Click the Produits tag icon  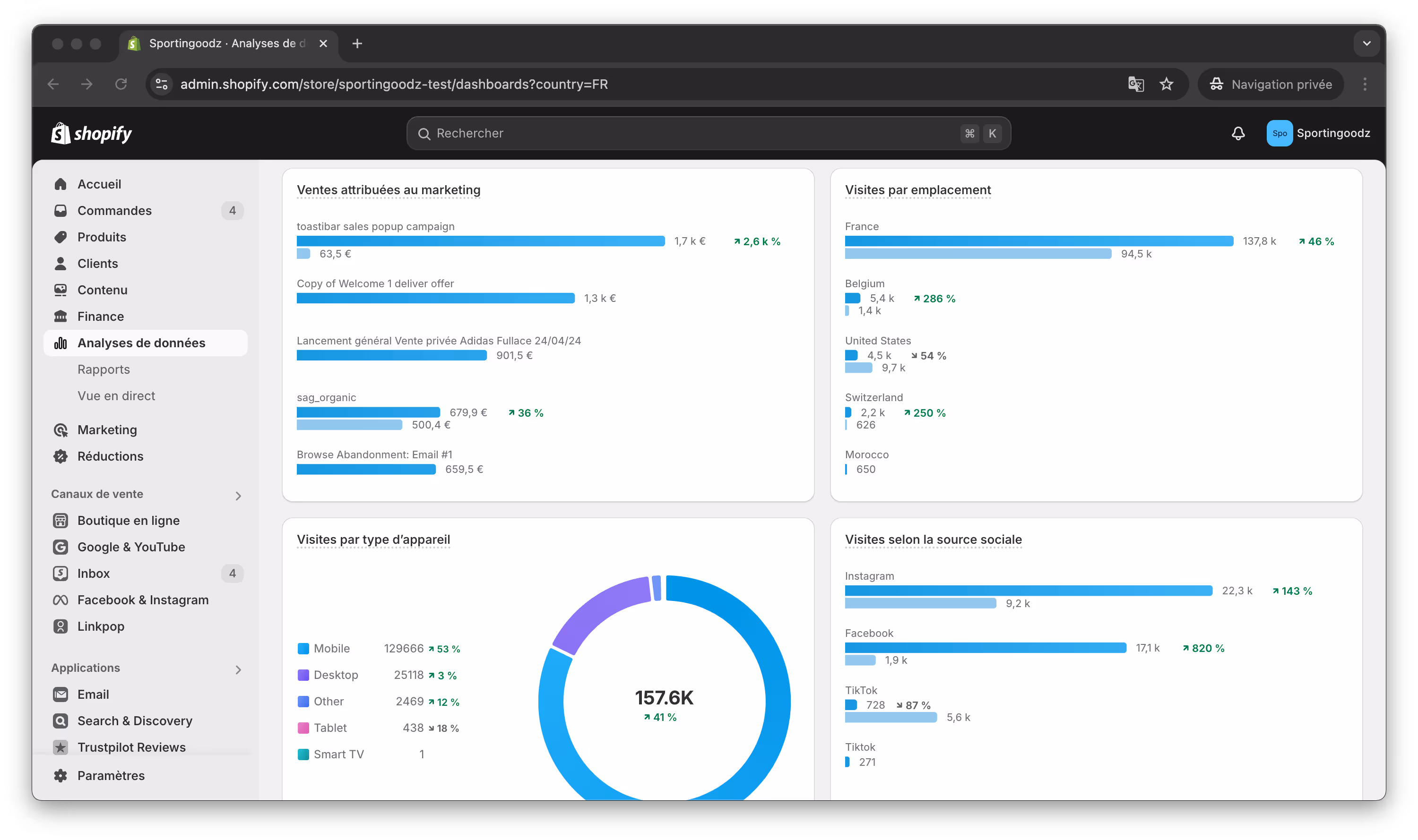point(61,237)
